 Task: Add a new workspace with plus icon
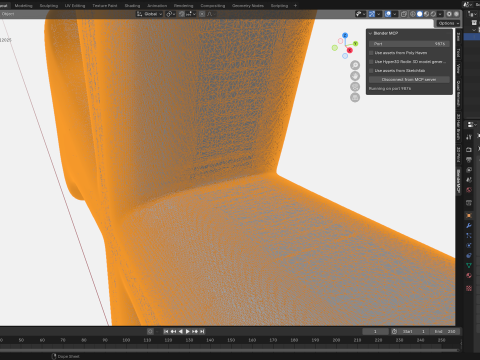coord(295,6)
